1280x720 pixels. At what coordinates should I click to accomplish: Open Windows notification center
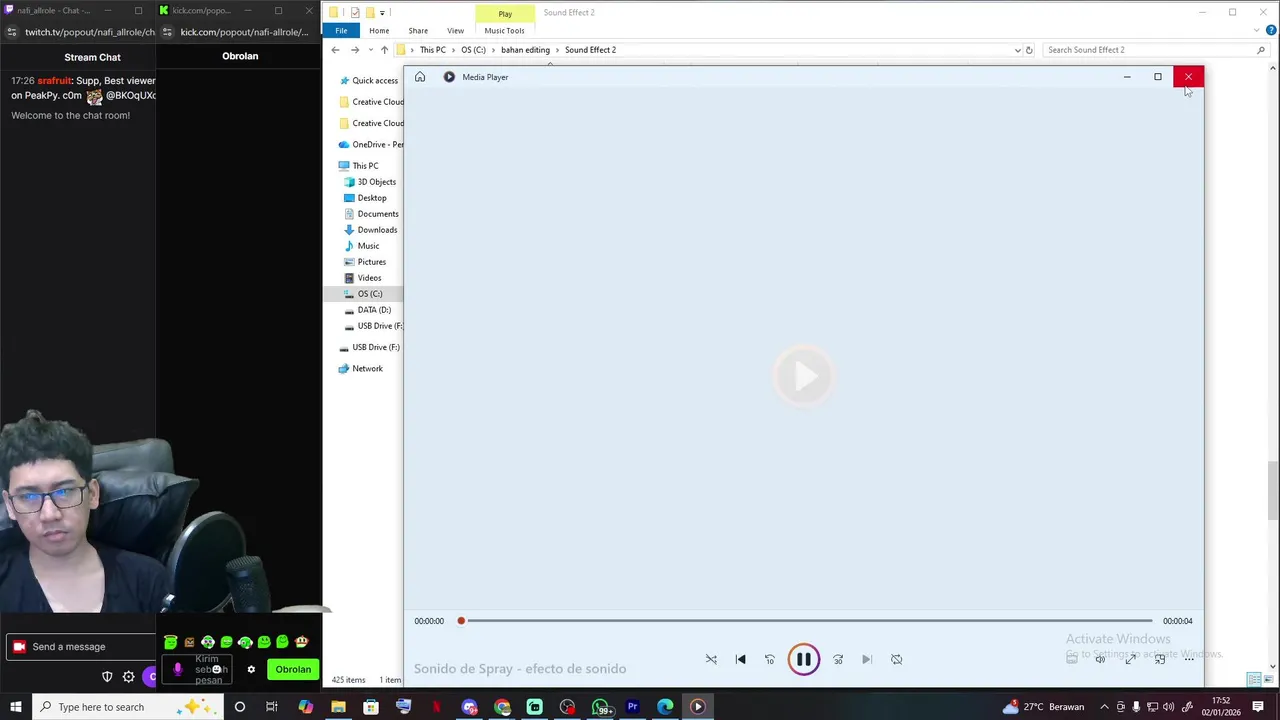[x=1258, y=707]
